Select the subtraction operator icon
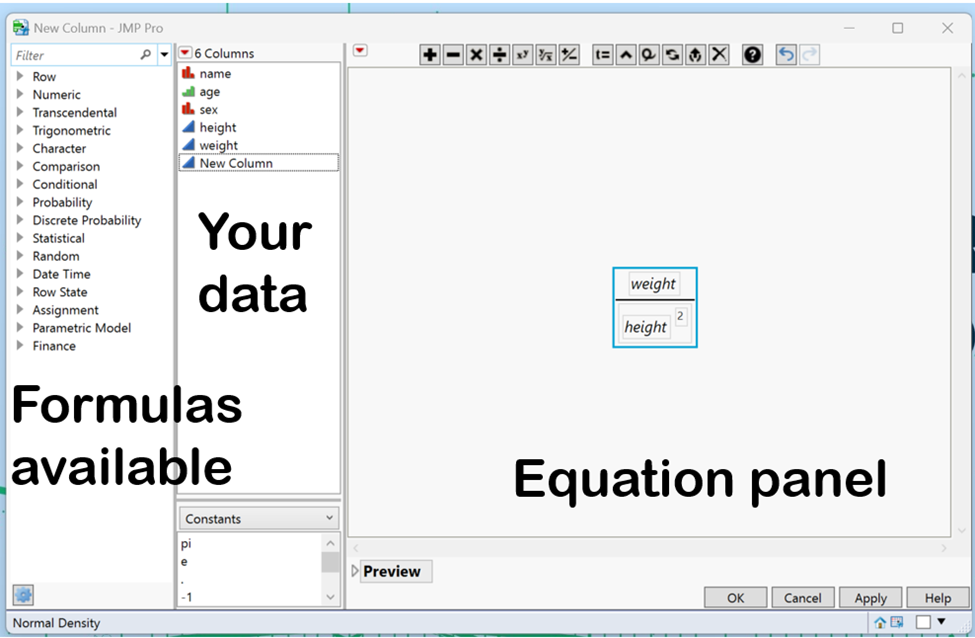The image size is (975, 638). tap(453, 54)
